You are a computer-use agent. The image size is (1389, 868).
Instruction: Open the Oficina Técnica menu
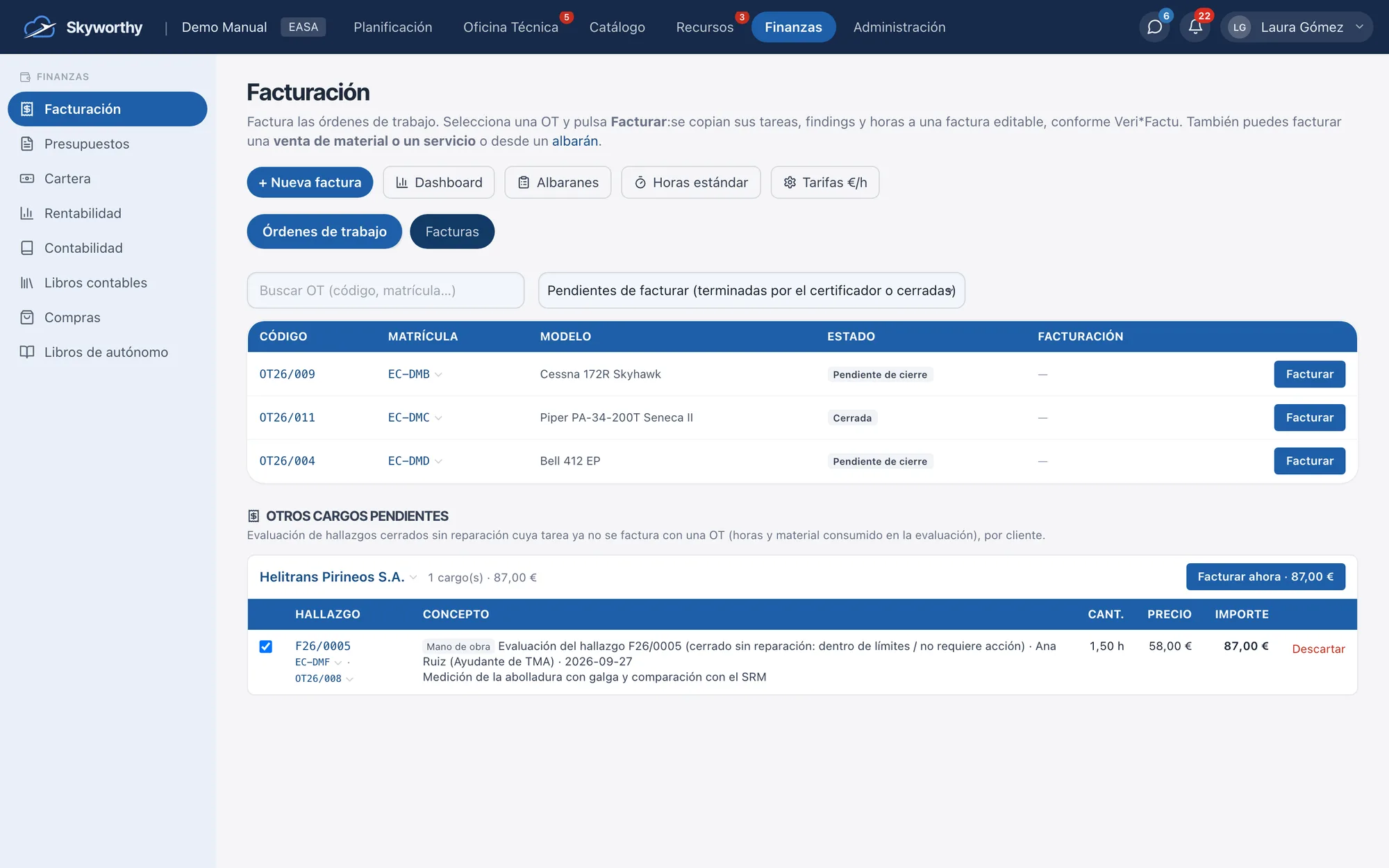coord(510,27)
